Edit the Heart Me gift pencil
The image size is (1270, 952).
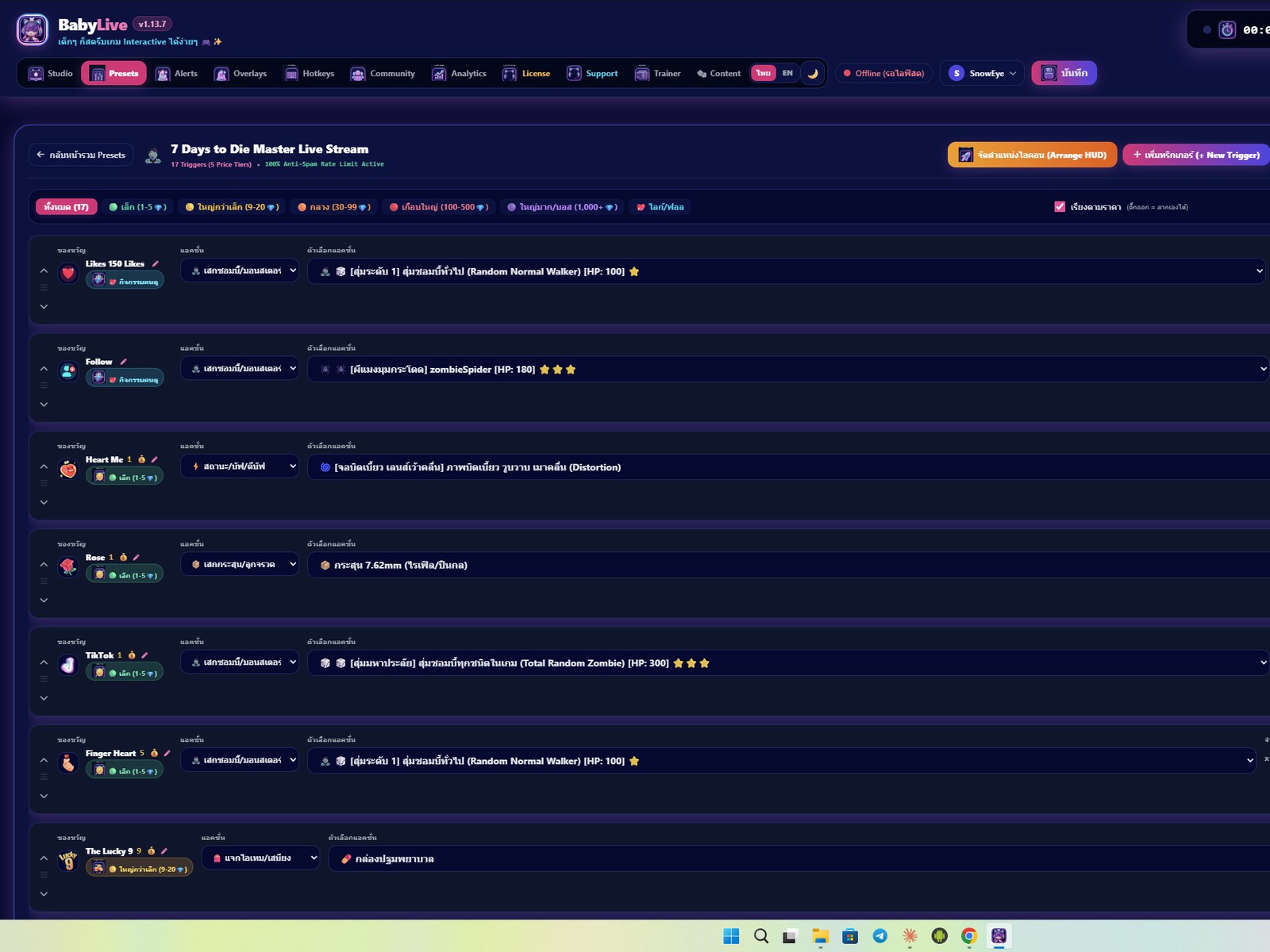[154, 459]
